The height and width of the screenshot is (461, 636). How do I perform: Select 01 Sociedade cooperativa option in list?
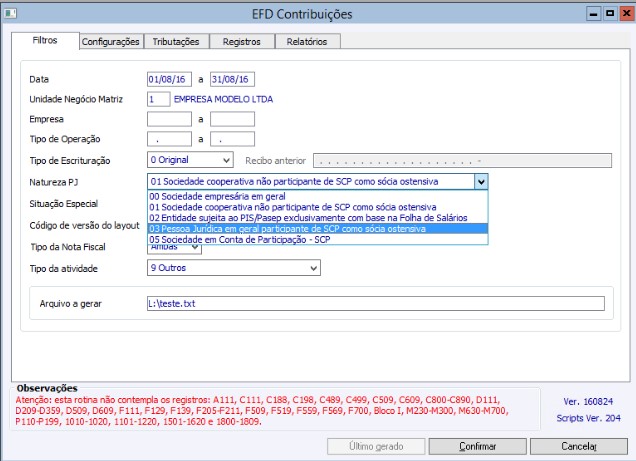[x=317, y=207]
